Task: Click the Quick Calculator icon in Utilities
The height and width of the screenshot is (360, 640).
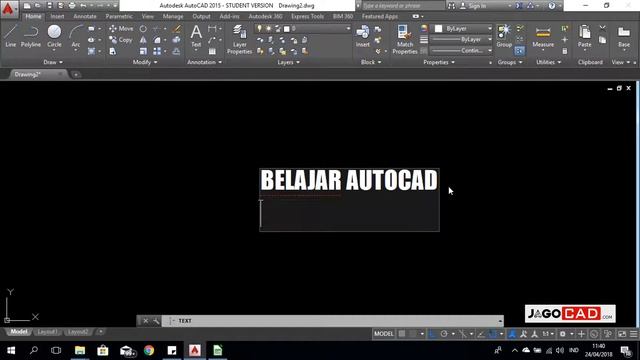Action: click(x=565, y=51)
